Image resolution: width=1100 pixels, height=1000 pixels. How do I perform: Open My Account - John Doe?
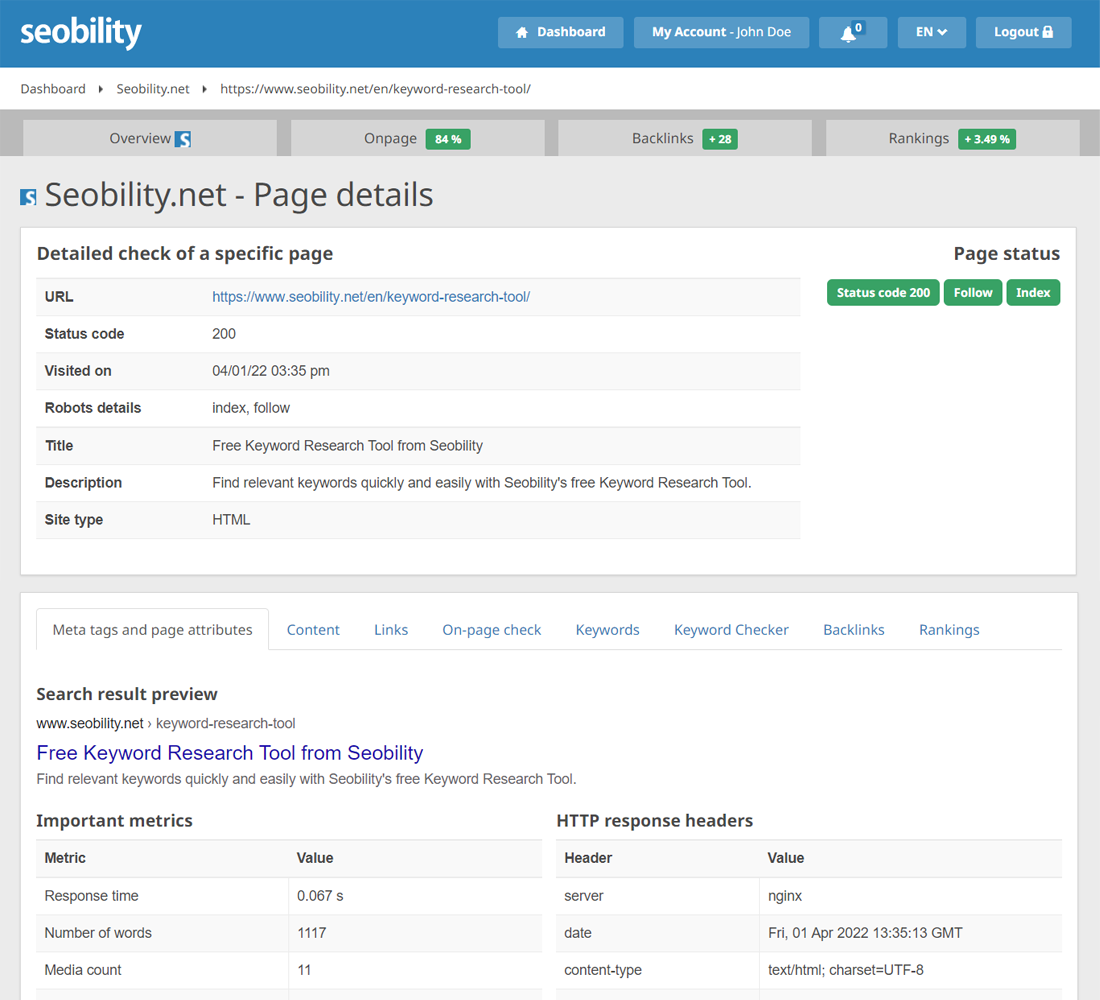[721, 32]
